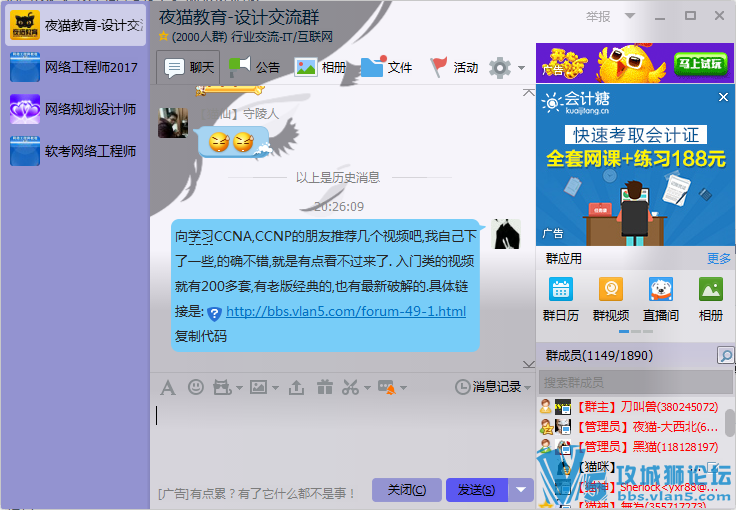The width and height of the screenshot is (736, 510).
Task: Click 守陵人's avatar picture
Action: (x=173, y=123)
